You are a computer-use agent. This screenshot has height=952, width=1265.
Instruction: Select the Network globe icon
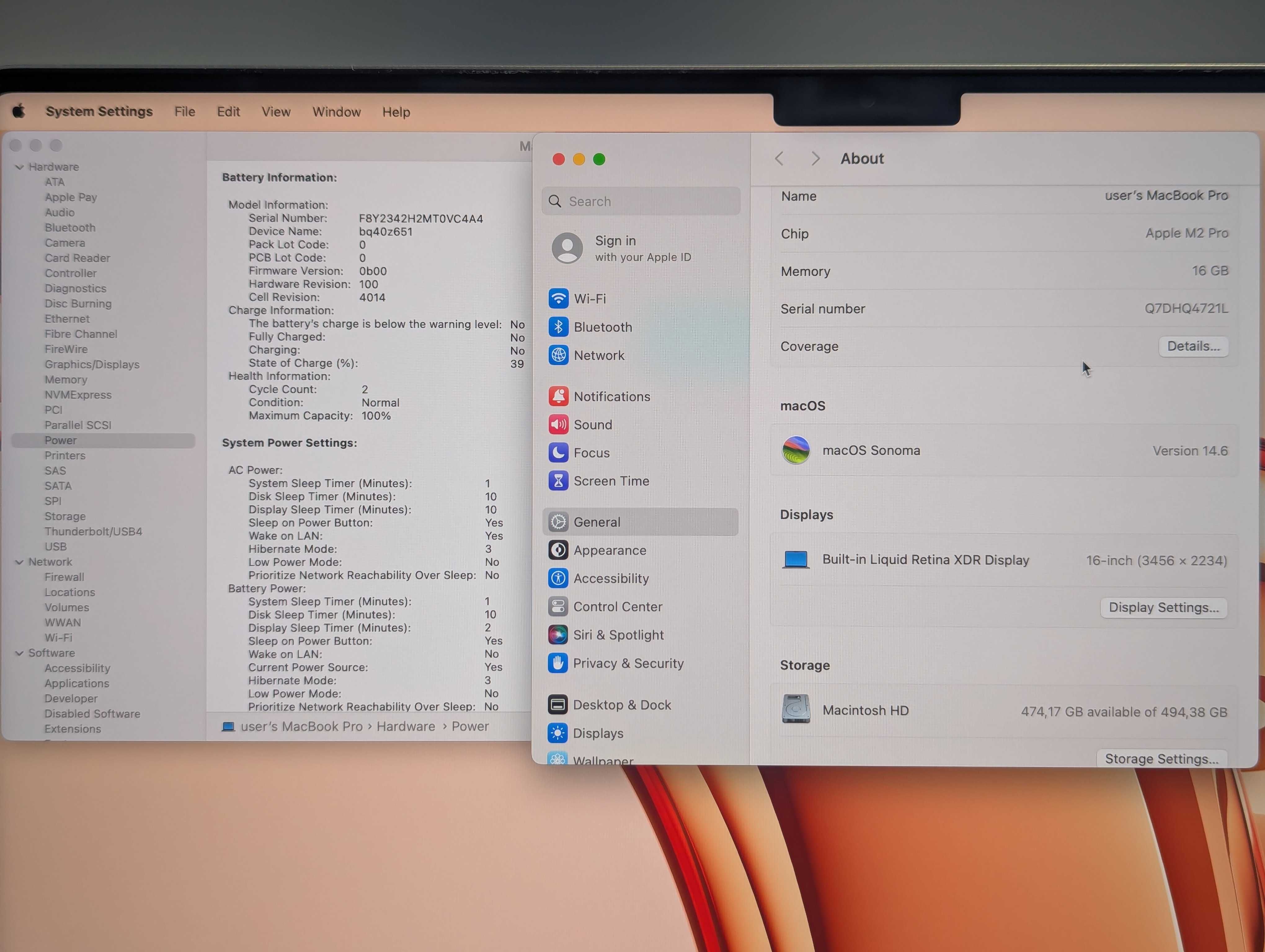[x=558, y=355]
